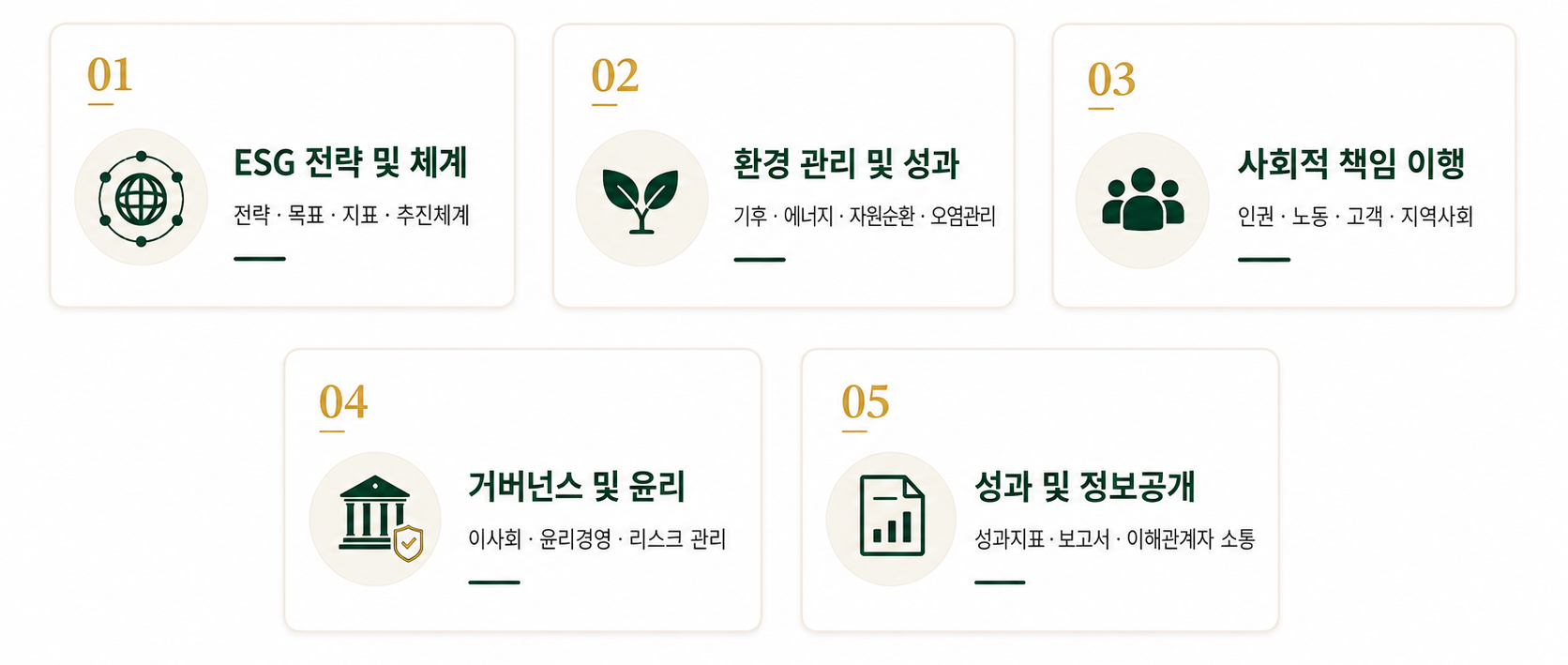Select the 사회적 책임 이행 heading

pyautogui.click(x=1351, y=163)
